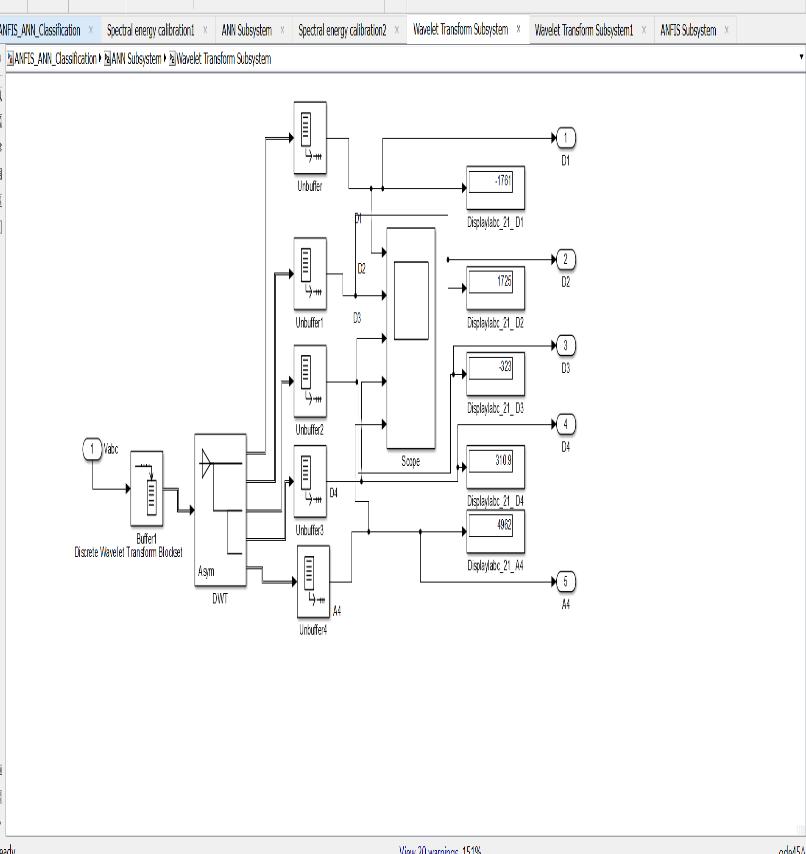The height and width of the screenshot is (854, 806).
Task: Switch to ANFIS Subsystem tab
Action: [688, 30]
